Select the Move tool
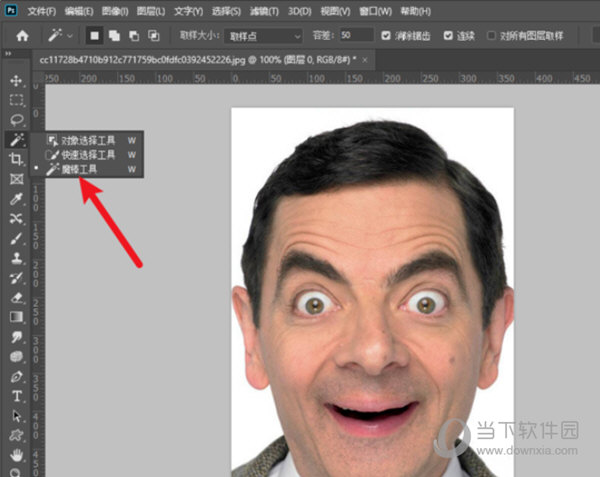The height and width of the screenshot is (477, 600). point(16,80)
